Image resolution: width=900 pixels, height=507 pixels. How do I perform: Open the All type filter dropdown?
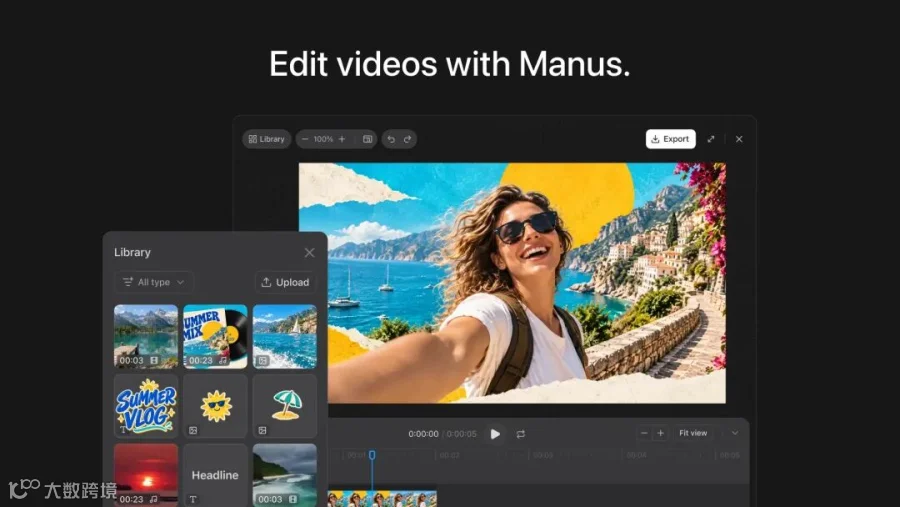(x=154, y=282)
